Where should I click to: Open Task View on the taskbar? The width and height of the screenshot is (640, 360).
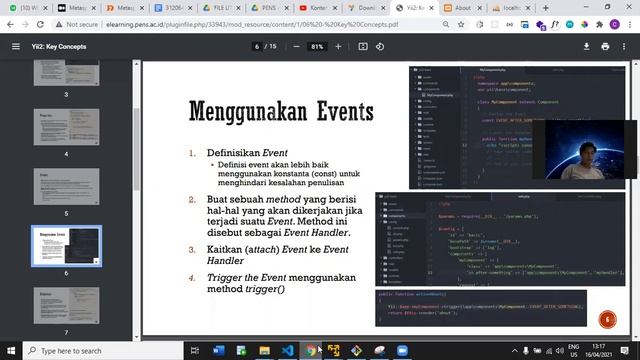pos(195,351)
